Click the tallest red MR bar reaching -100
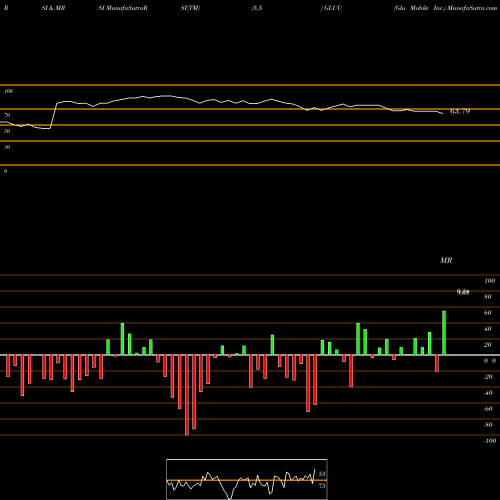This screenshot has width=500, height=500. pos(187,395)
